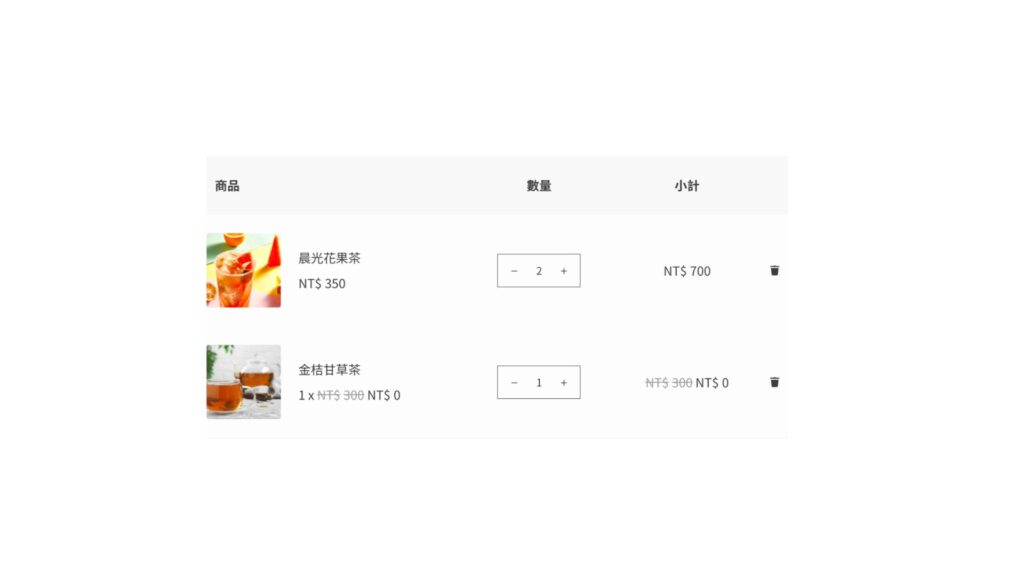This screenshot has height=576, width=1024.
Task: Open the 金桔甘草茶 product thumbnail
Action: point(244,382)
